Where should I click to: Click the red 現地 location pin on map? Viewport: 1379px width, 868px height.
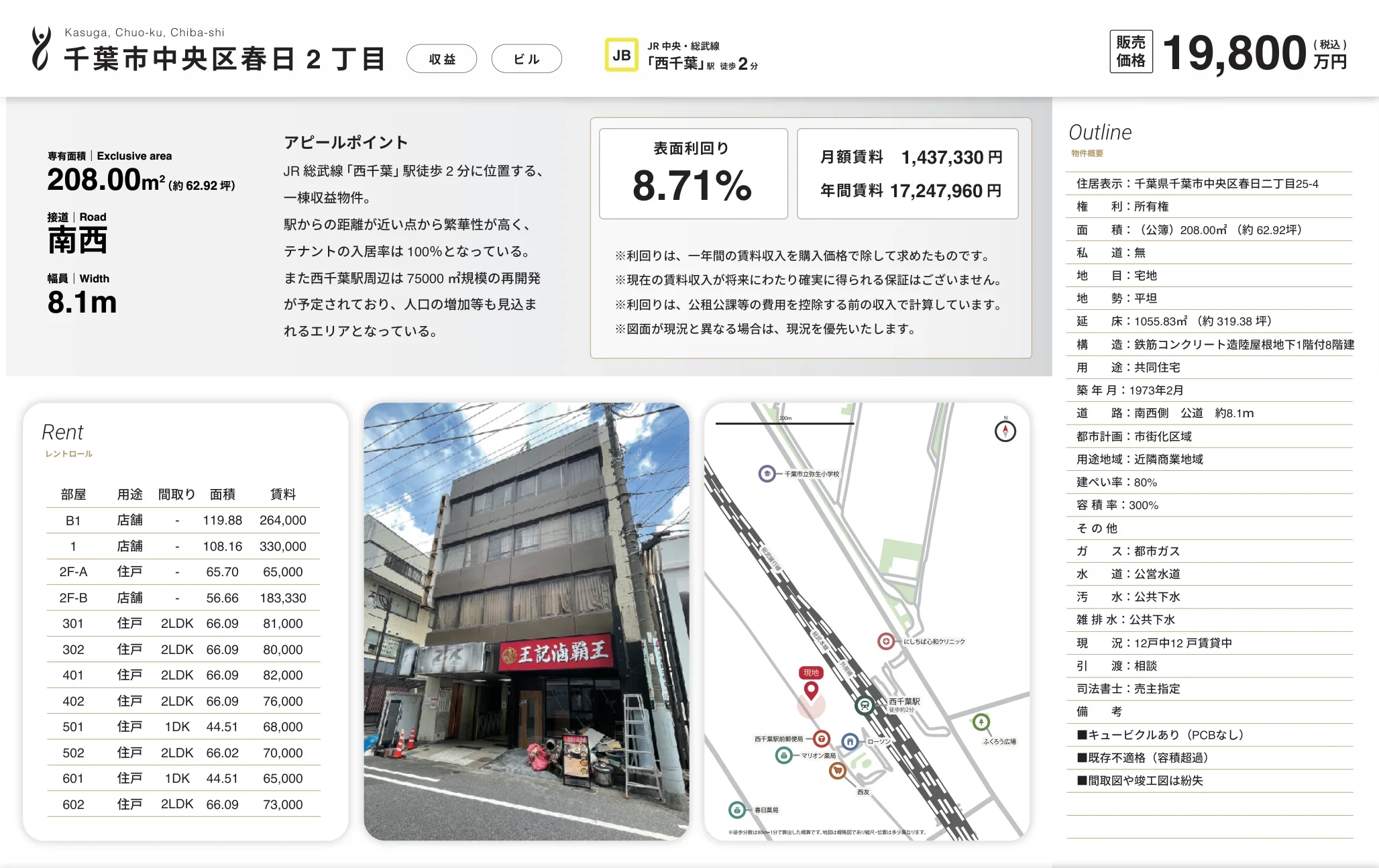tap(811, 690)
